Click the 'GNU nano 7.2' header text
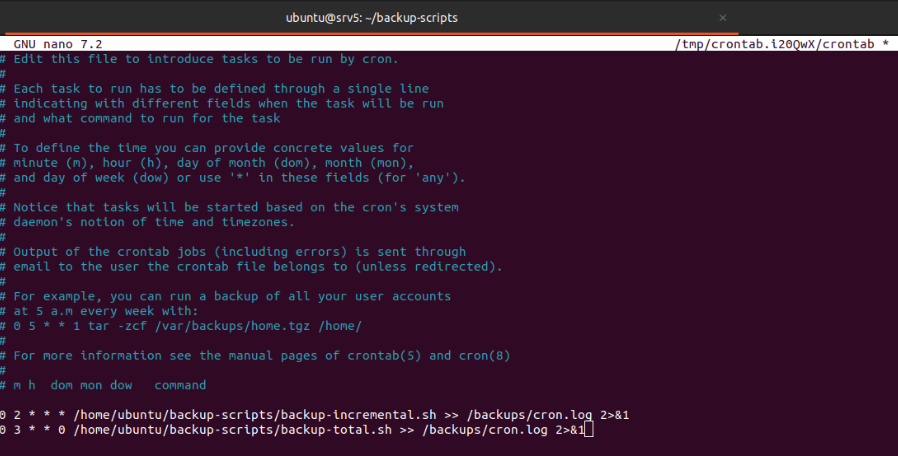 tap(58, 45)
